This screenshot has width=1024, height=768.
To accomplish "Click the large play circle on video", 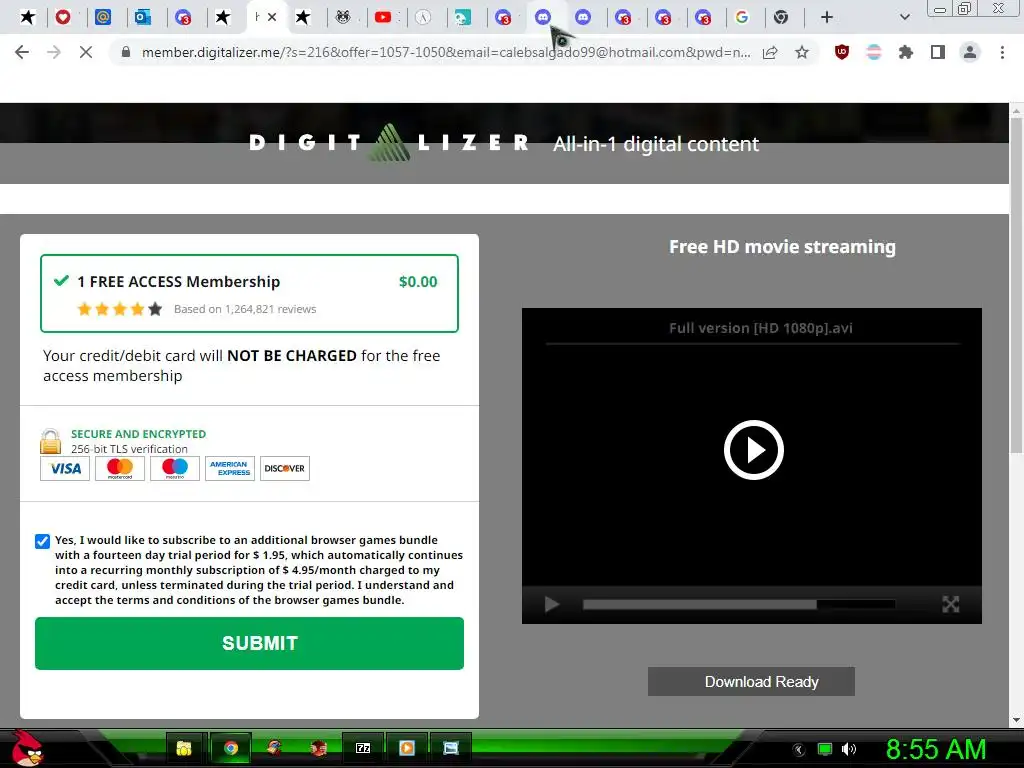I will [754, 450].
